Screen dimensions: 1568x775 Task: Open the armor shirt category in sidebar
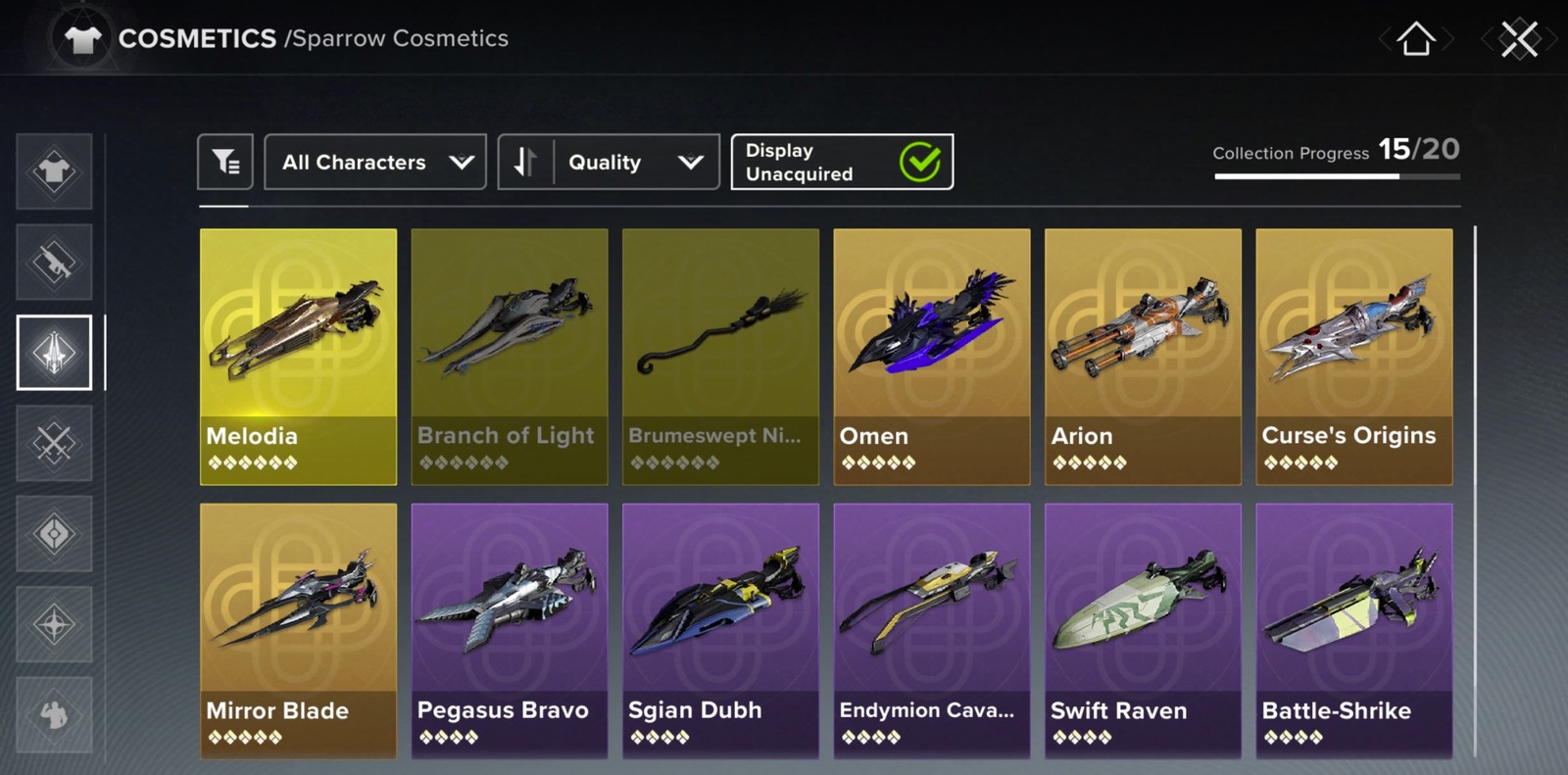click(x=54, y=171)
